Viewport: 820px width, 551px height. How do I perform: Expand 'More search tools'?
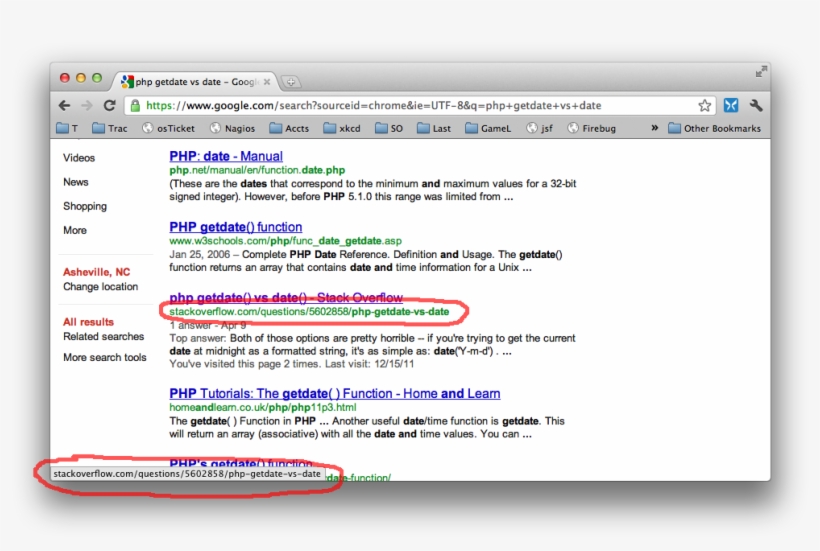click(x=105, y=358)
